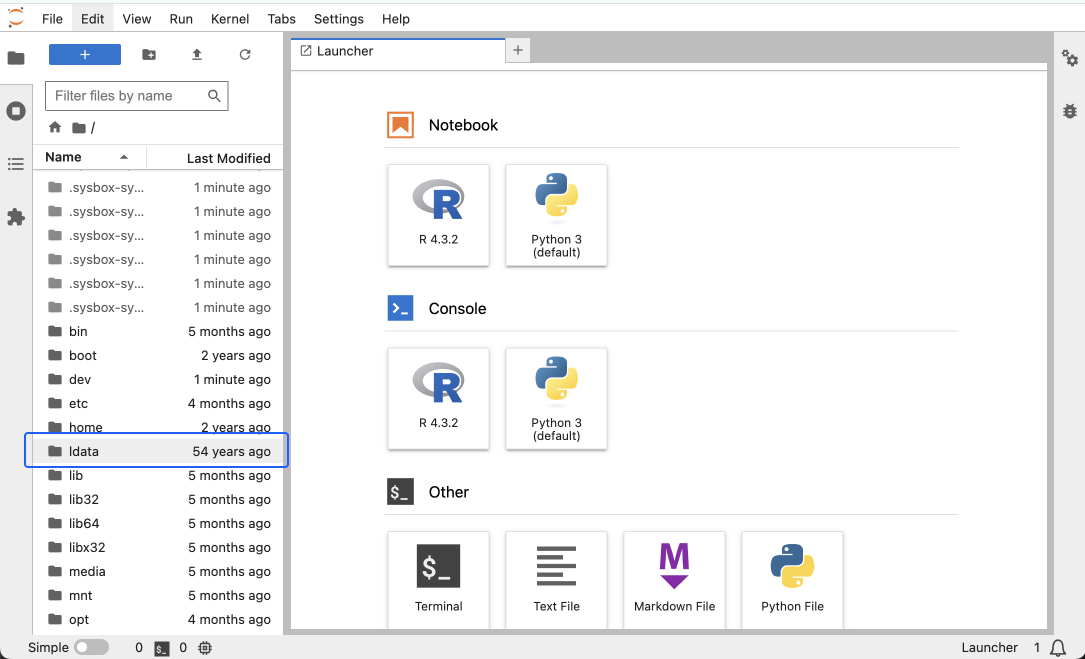Select the Launcher tab
This screenshot has height=659, width=1085.
coord(398,51)
